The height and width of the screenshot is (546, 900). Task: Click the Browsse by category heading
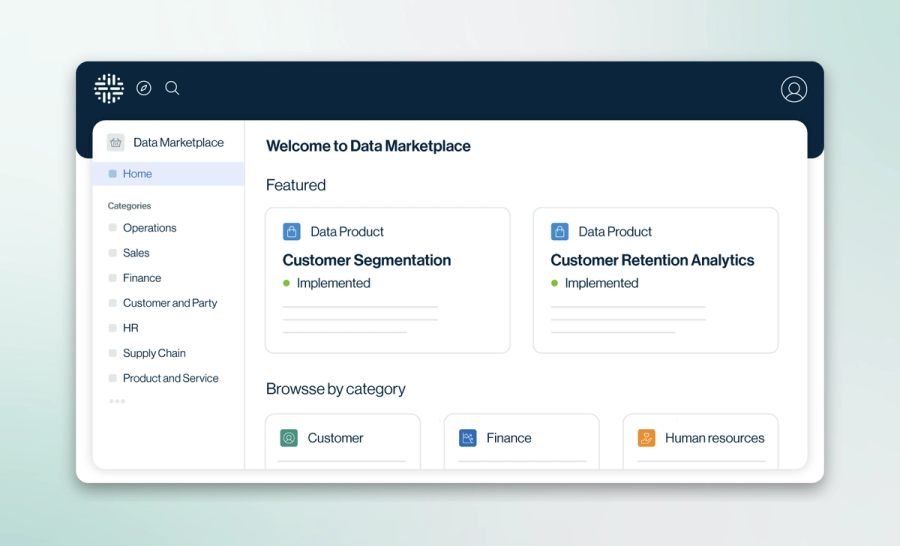click(x=335, y=389)
